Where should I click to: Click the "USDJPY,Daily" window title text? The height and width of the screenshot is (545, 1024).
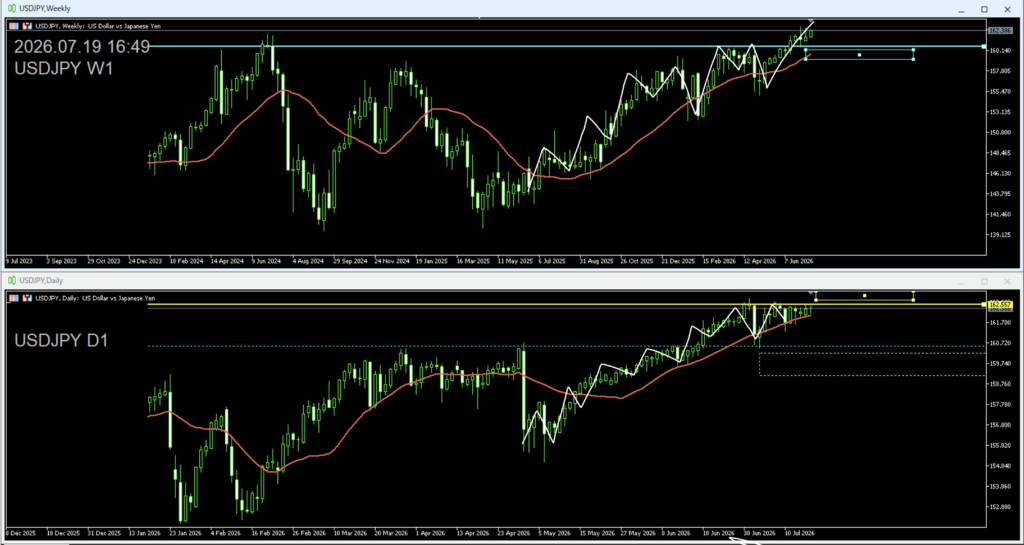pos(40,280)
